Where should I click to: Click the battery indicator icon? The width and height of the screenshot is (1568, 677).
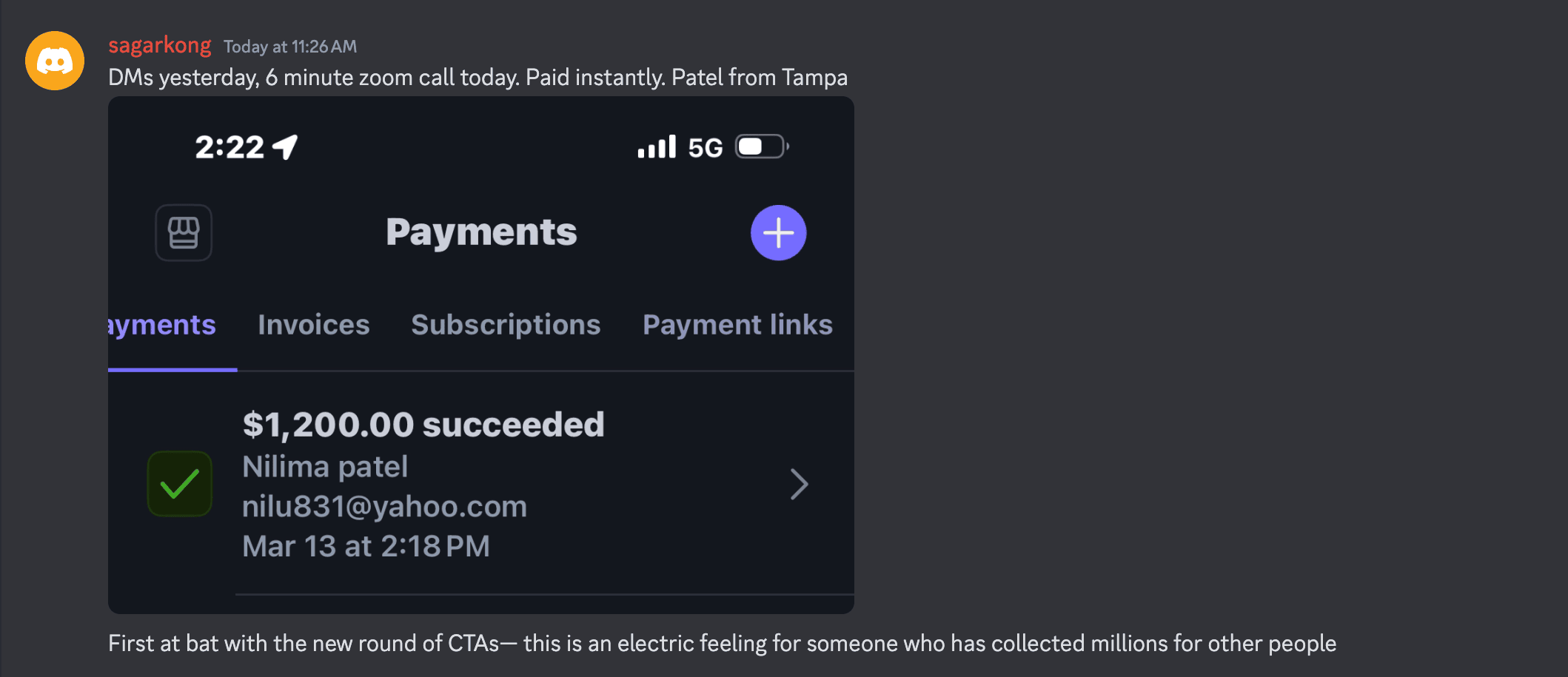761,146
